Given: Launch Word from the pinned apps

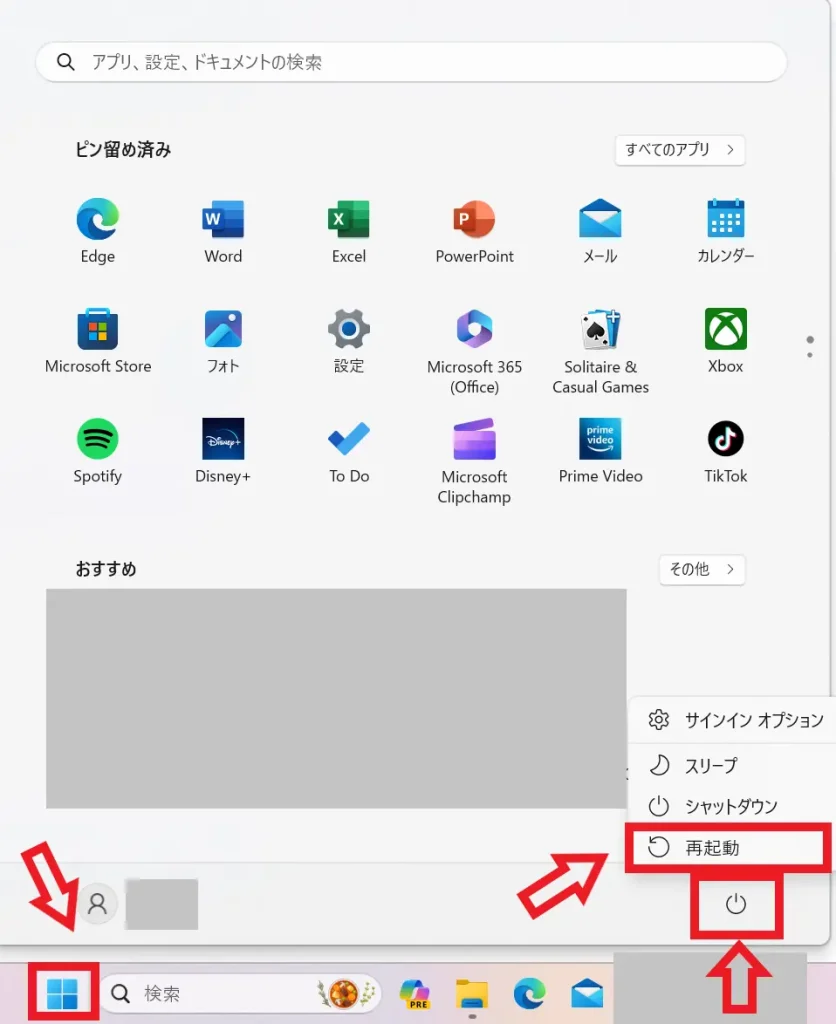Looking at the screenshot, I should click(223, 231).
